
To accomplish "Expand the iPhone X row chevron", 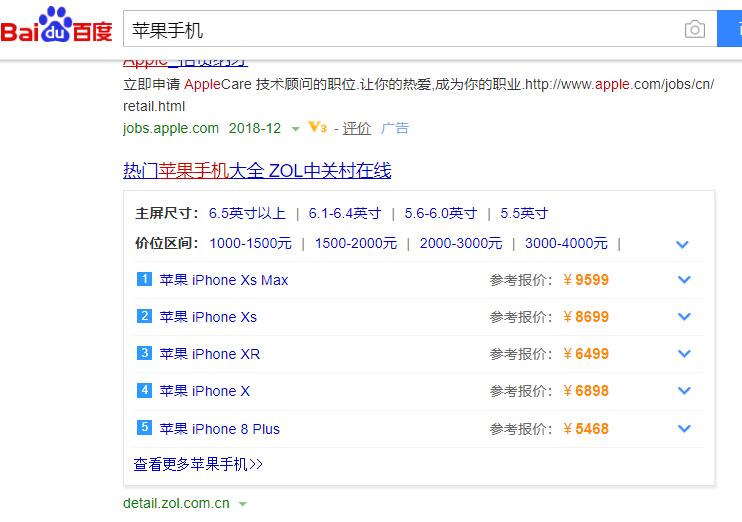I will [684, 391].
